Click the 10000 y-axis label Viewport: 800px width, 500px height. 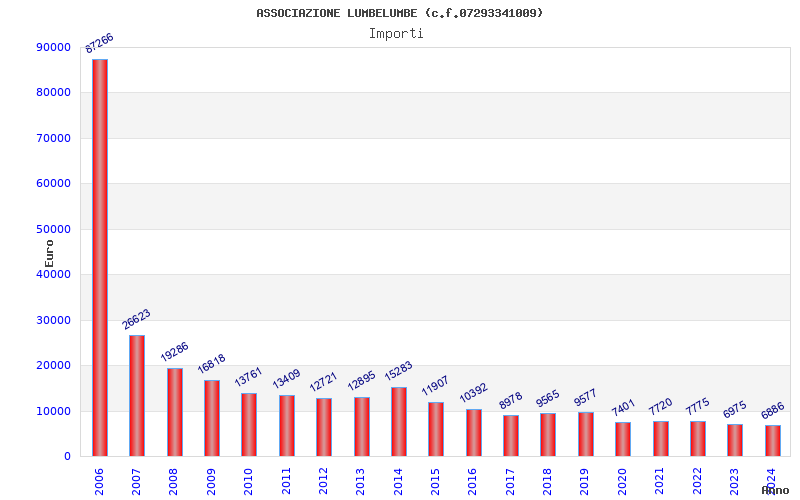[x=54, y=411]
